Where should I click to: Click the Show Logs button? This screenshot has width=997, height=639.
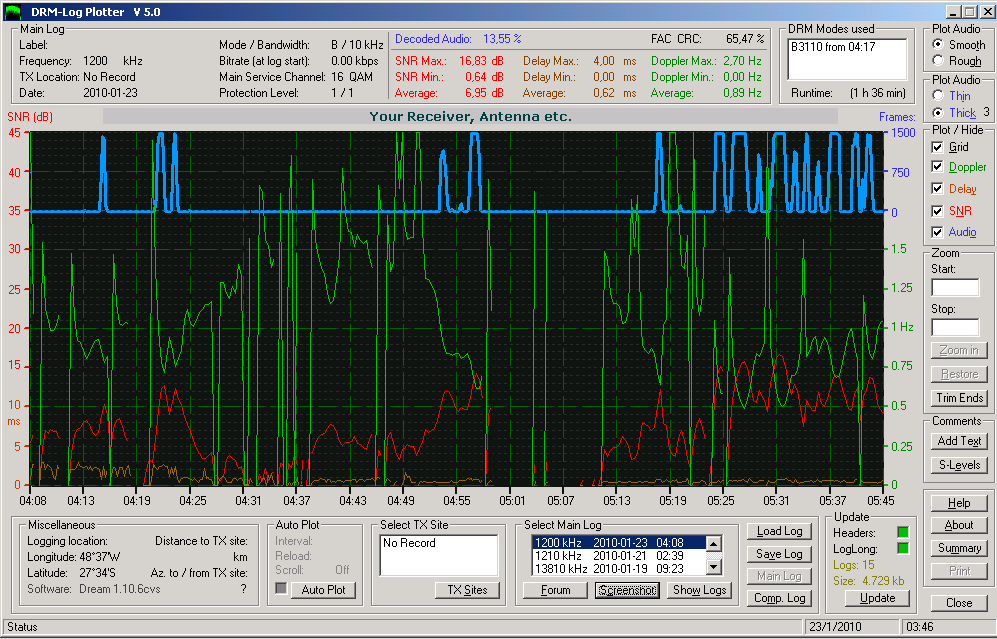pos(699,590)
